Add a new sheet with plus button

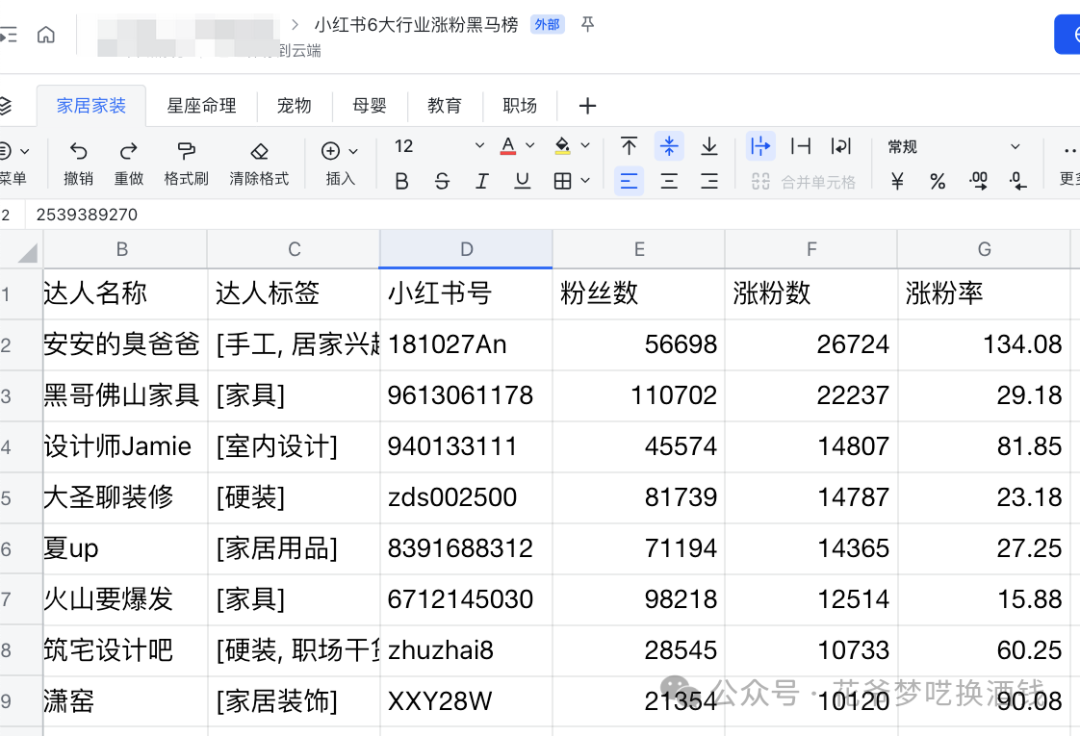pyautogui.click(x=588, y=106)
